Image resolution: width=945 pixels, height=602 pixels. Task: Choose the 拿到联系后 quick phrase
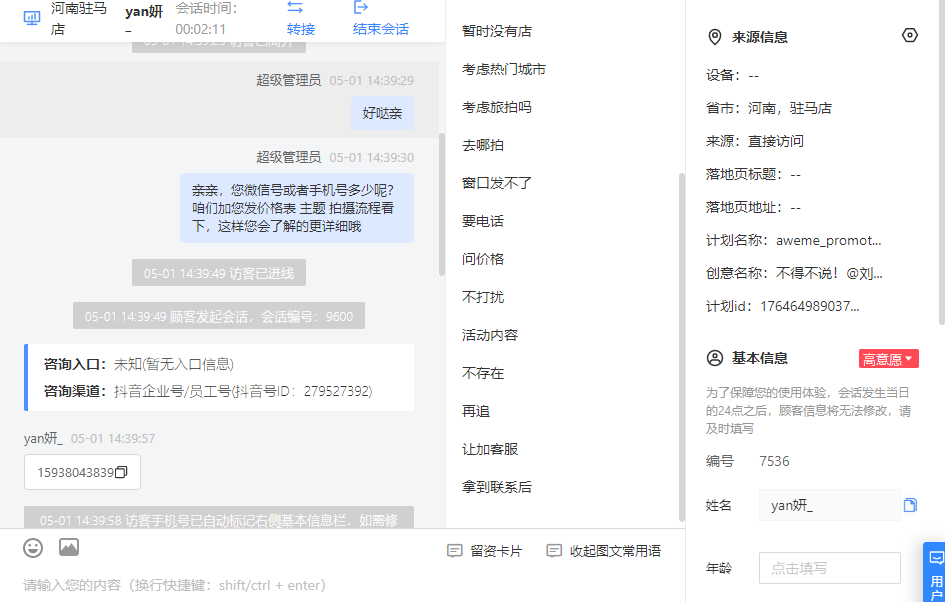(497, 487)
